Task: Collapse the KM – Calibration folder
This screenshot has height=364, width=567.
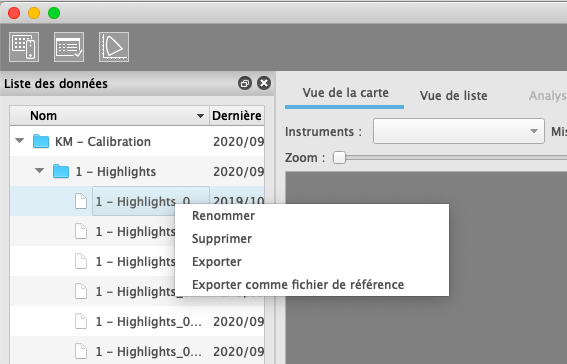Action: pos(20,141)
